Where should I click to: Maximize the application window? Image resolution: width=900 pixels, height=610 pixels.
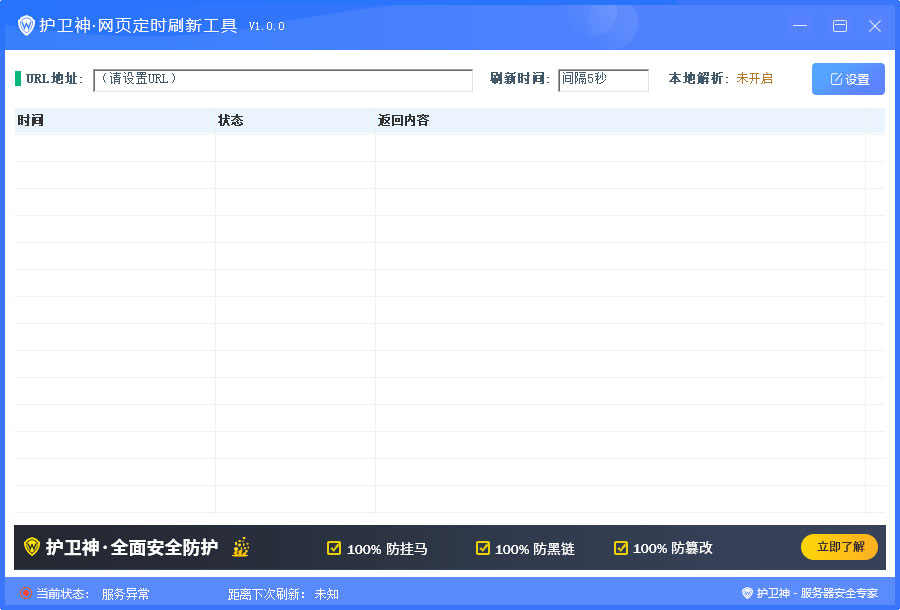[x=839, y=26]
